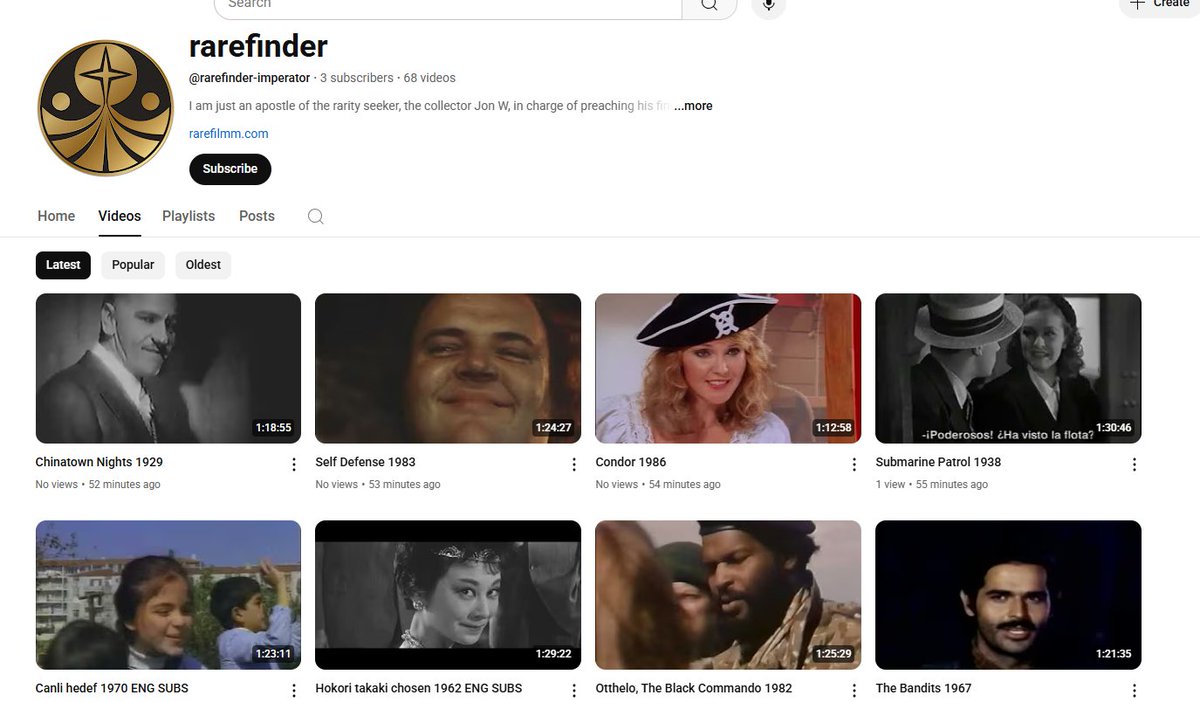This screenshot has width=1200, height=702.
Task: Open options menu for Chinatown Nights 1929
Action: tap(294, 464)
